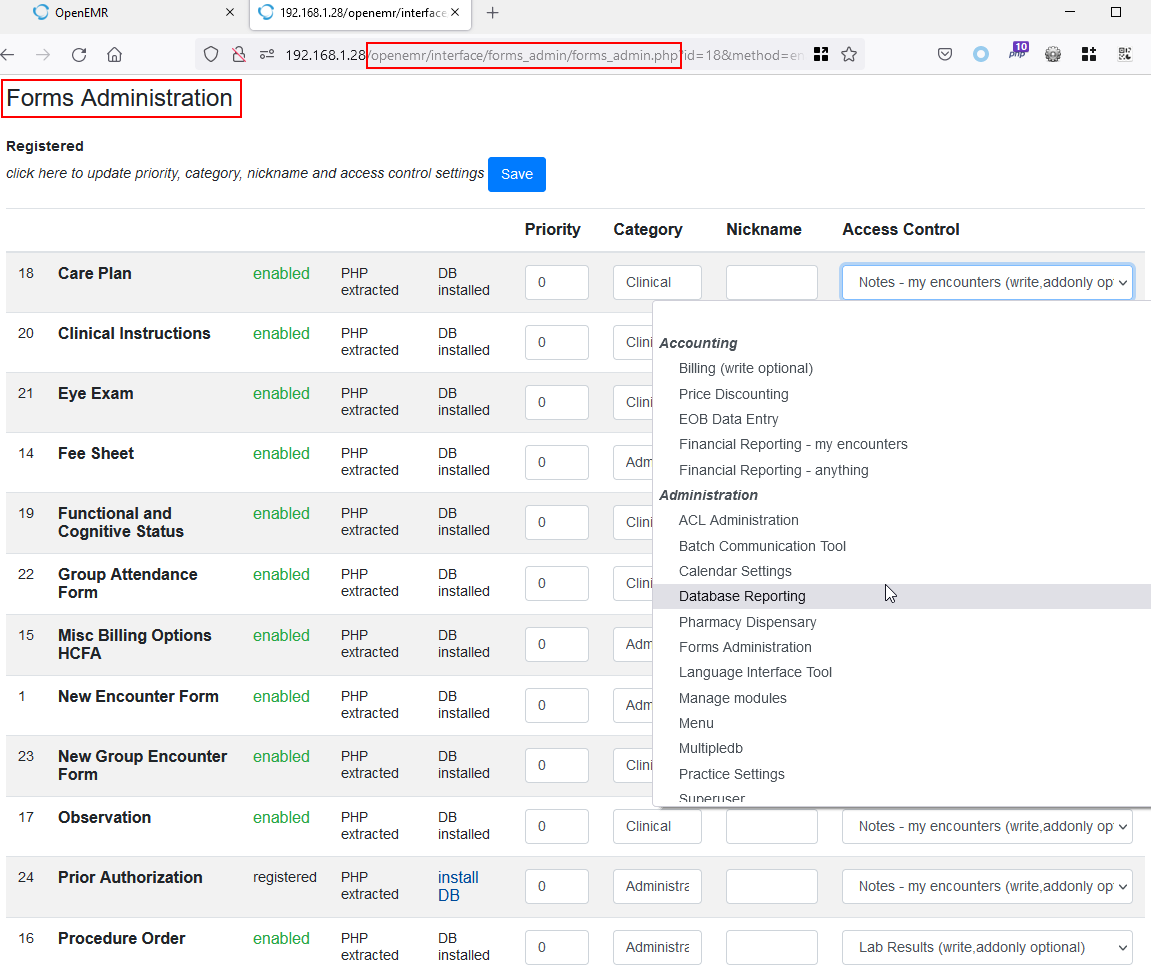Viewport: 1151px width, 967px height.
Task: Open Observation access control dropdown
Action: (987, 826)
